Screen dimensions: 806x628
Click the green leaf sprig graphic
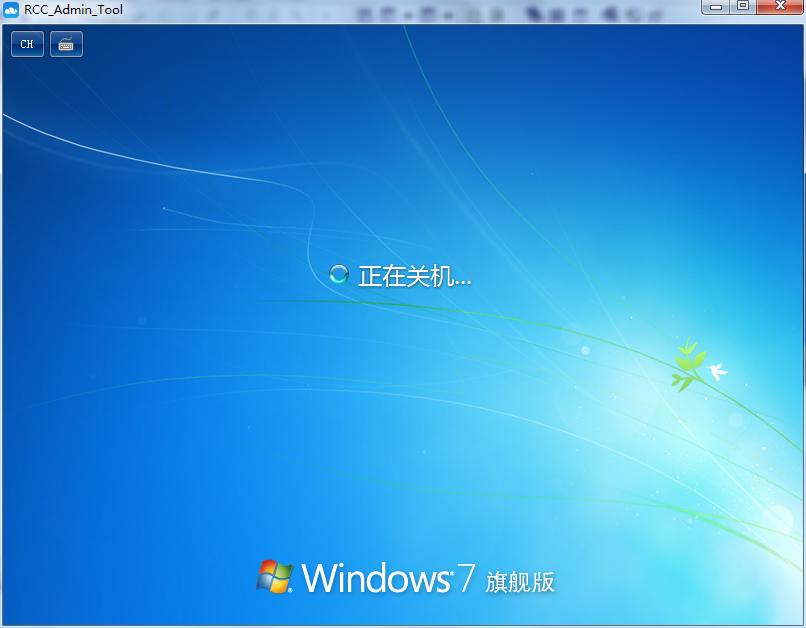(686, 365)
